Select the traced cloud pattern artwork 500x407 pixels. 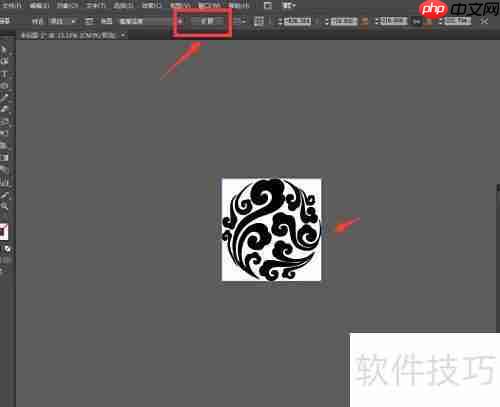(x=272, y=230)
